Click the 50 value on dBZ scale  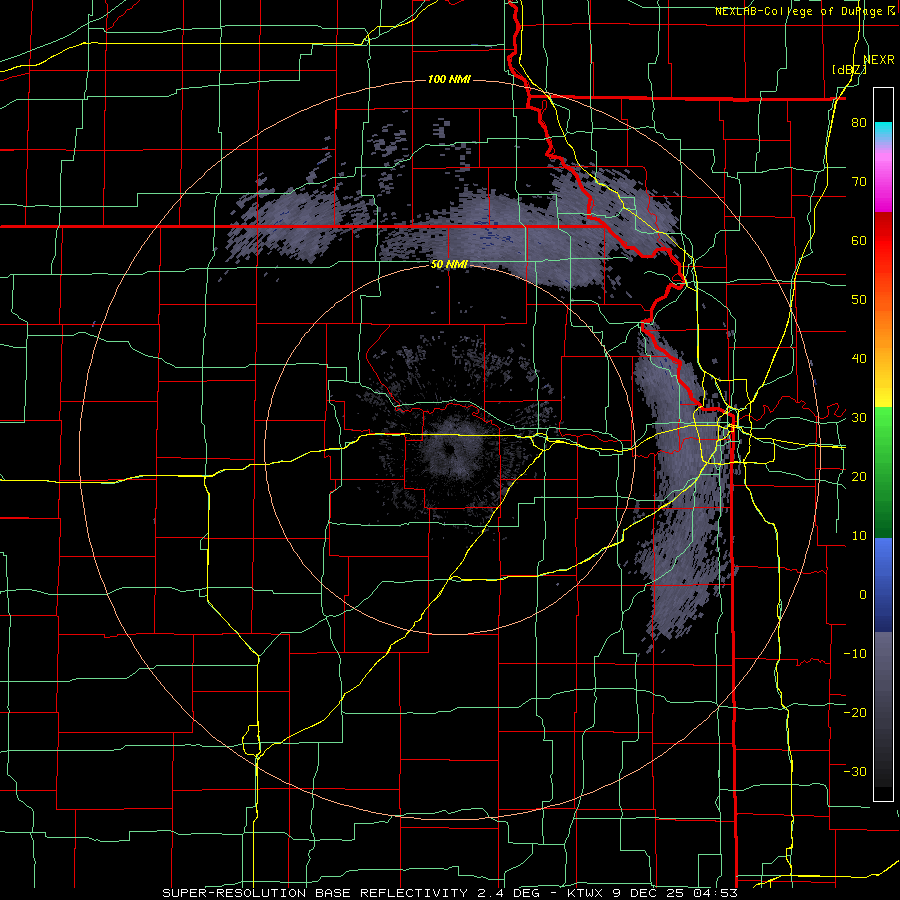point(859,300)
